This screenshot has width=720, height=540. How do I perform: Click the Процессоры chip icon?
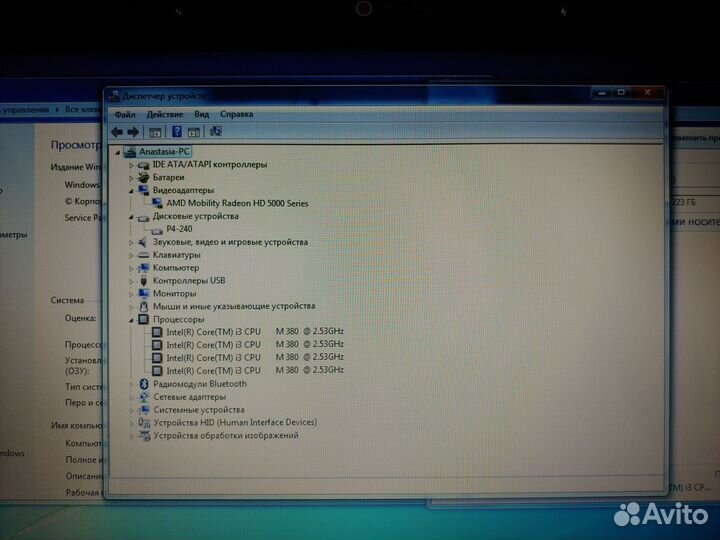coord(144,319)
